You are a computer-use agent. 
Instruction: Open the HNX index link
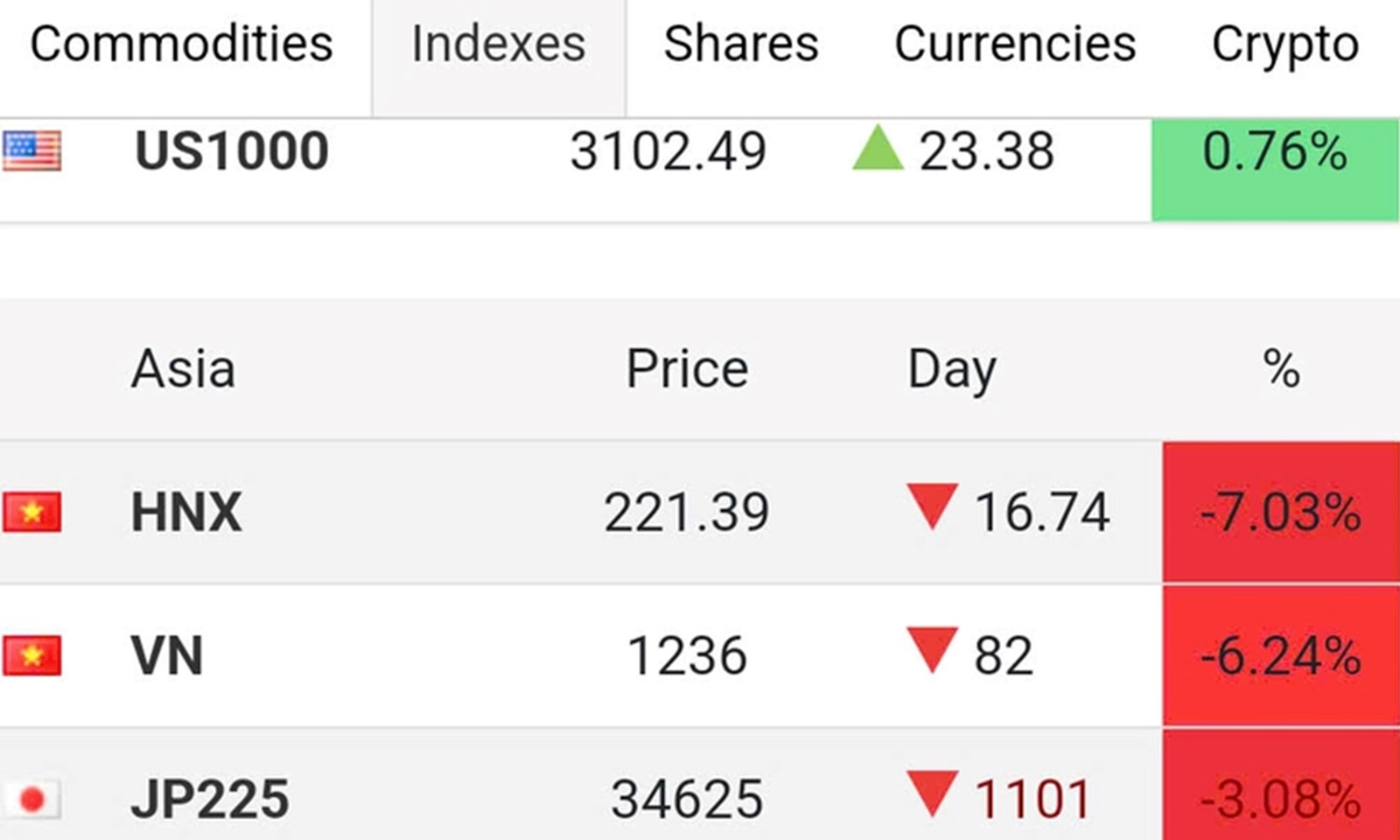pos(186,512)
